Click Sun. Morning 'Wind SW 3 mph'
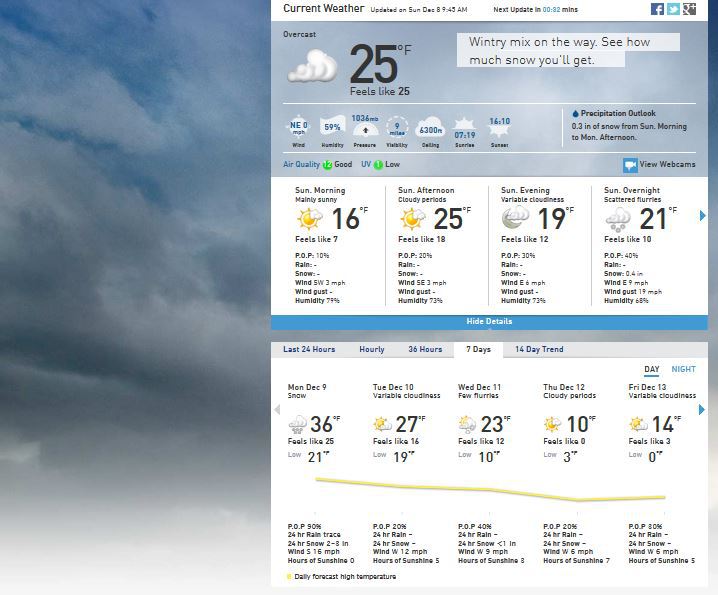 point(320,283)
